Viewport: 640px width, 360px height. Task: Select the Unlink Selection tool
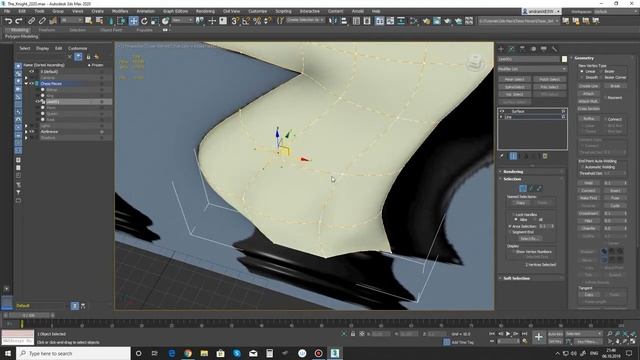tap(42, 21)
